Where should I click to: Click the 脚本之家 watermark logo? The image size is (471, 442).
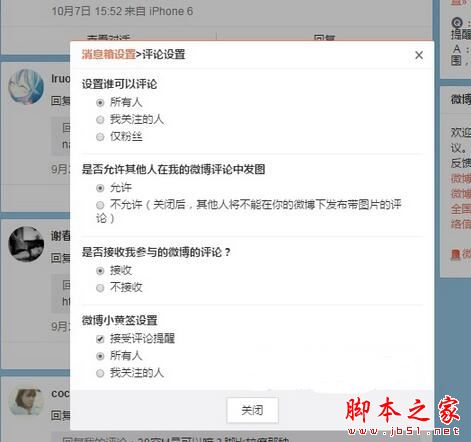pos(403,410)
